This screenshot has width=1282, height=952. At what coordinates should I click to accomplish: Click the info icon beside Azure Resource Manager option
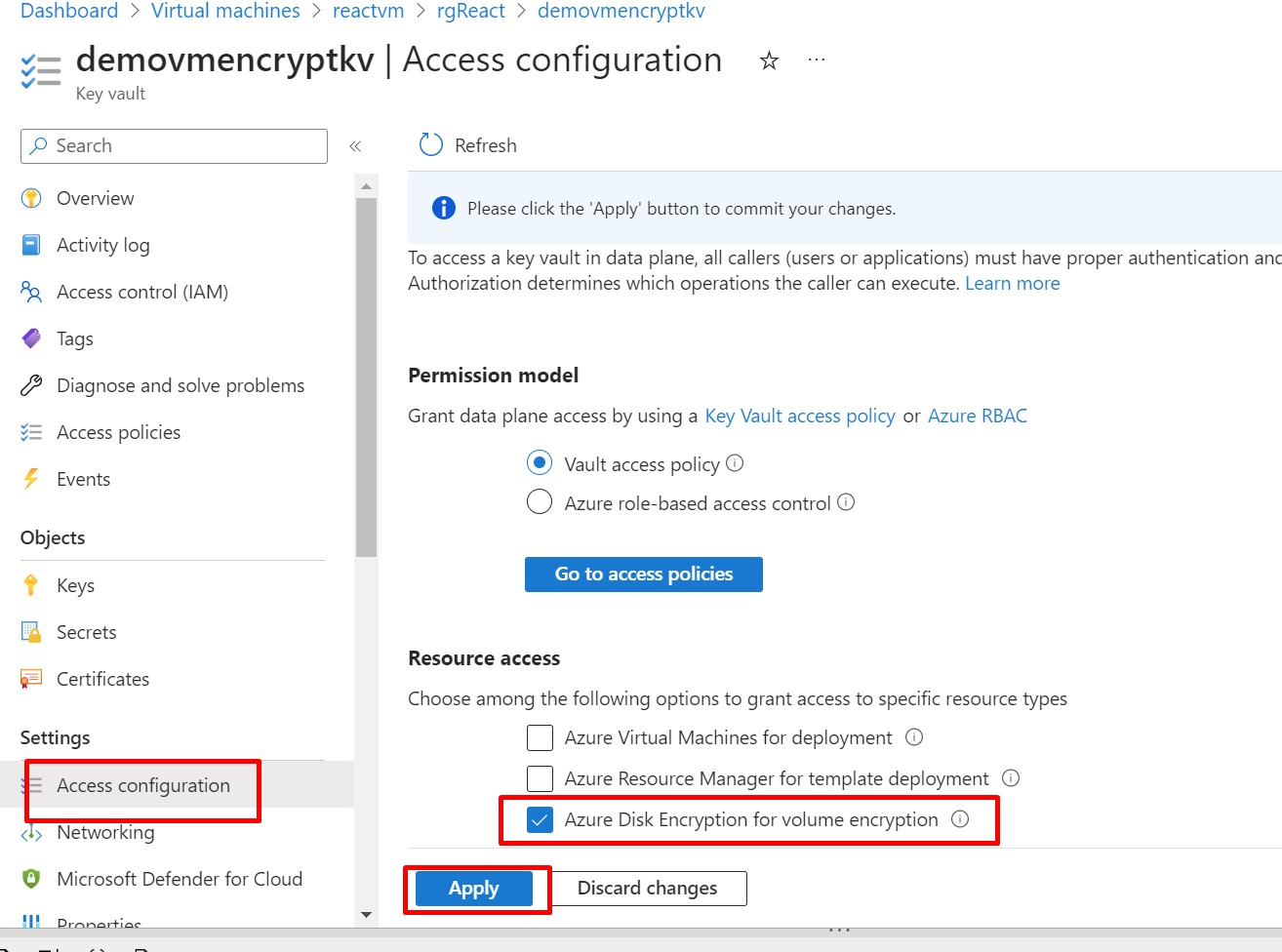(x=1011, y=778)
